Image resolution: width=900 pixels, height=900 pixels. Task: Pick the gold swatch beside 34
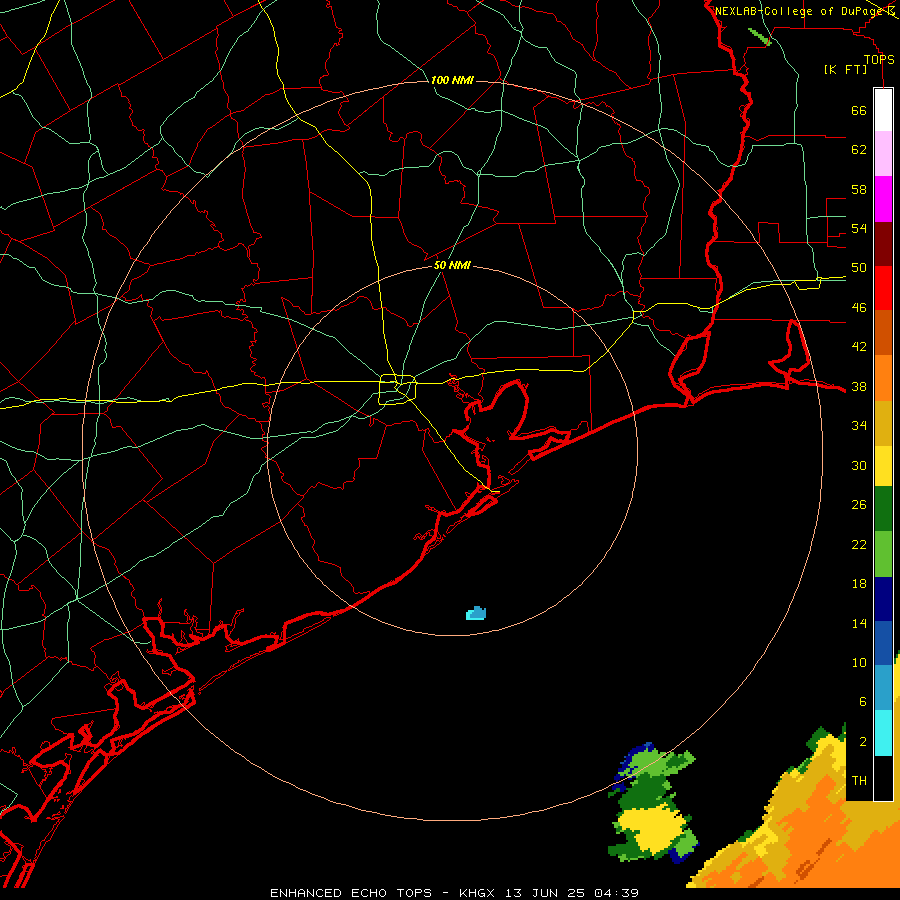point(883,423)
